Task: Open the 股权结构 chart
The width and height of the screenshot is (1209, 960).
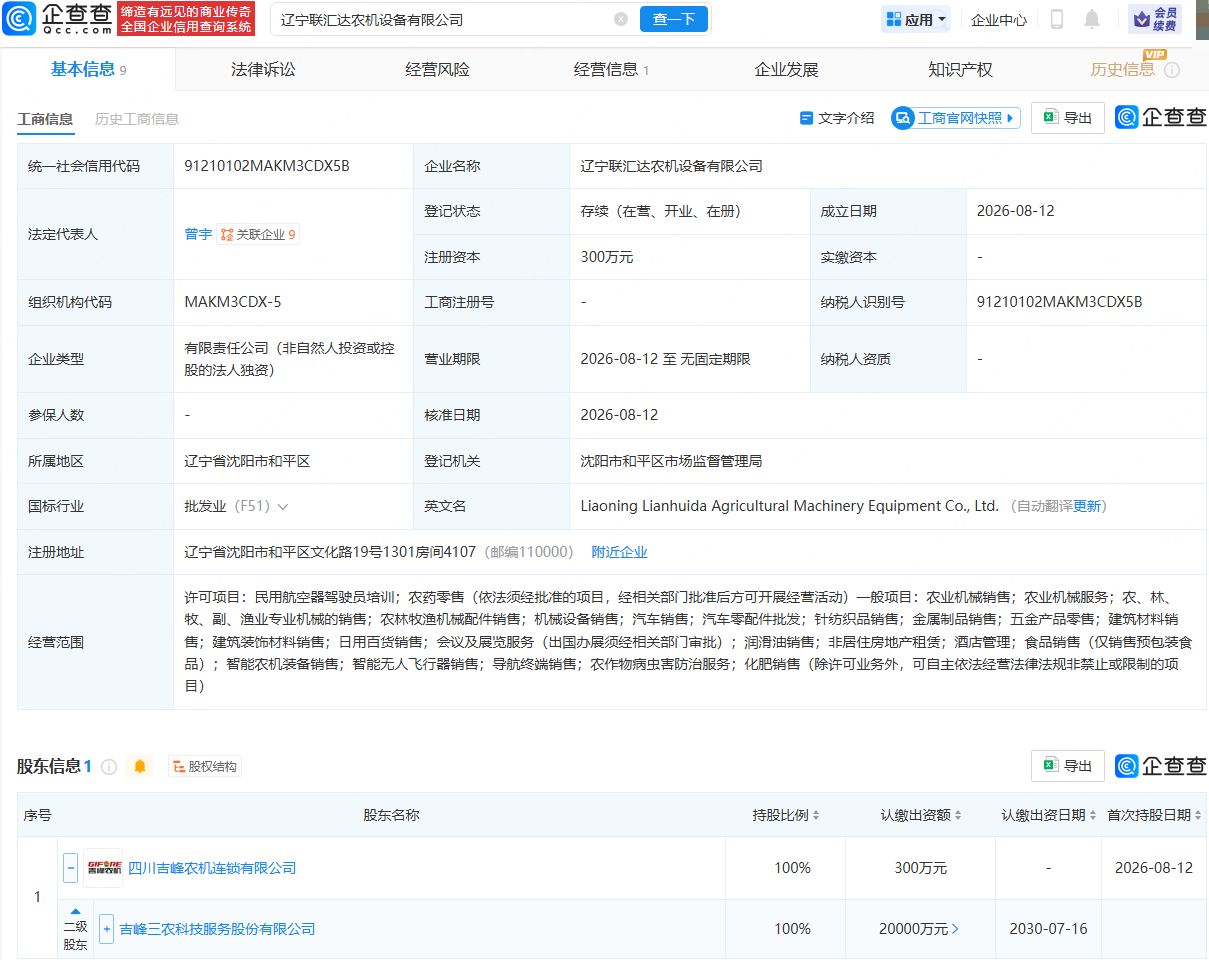Action: pyautogui.click(x=205, y=767)
